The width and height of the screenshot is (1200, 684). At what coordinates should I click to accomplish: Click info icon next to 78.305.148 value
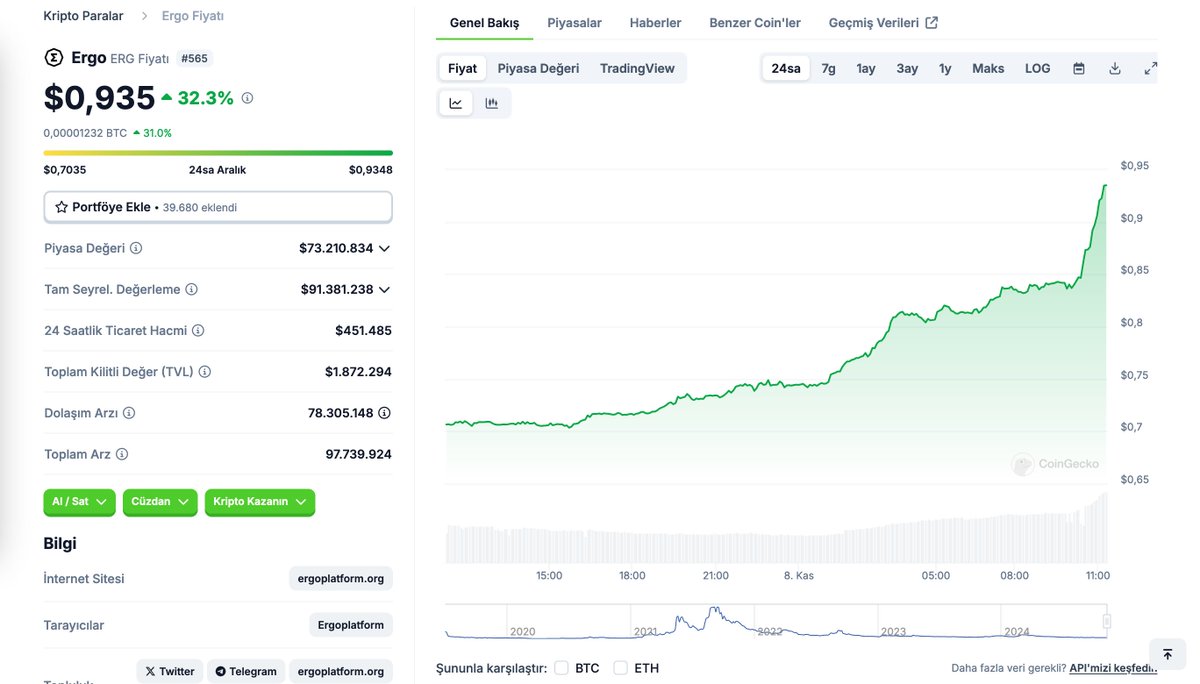coord(385,412)
